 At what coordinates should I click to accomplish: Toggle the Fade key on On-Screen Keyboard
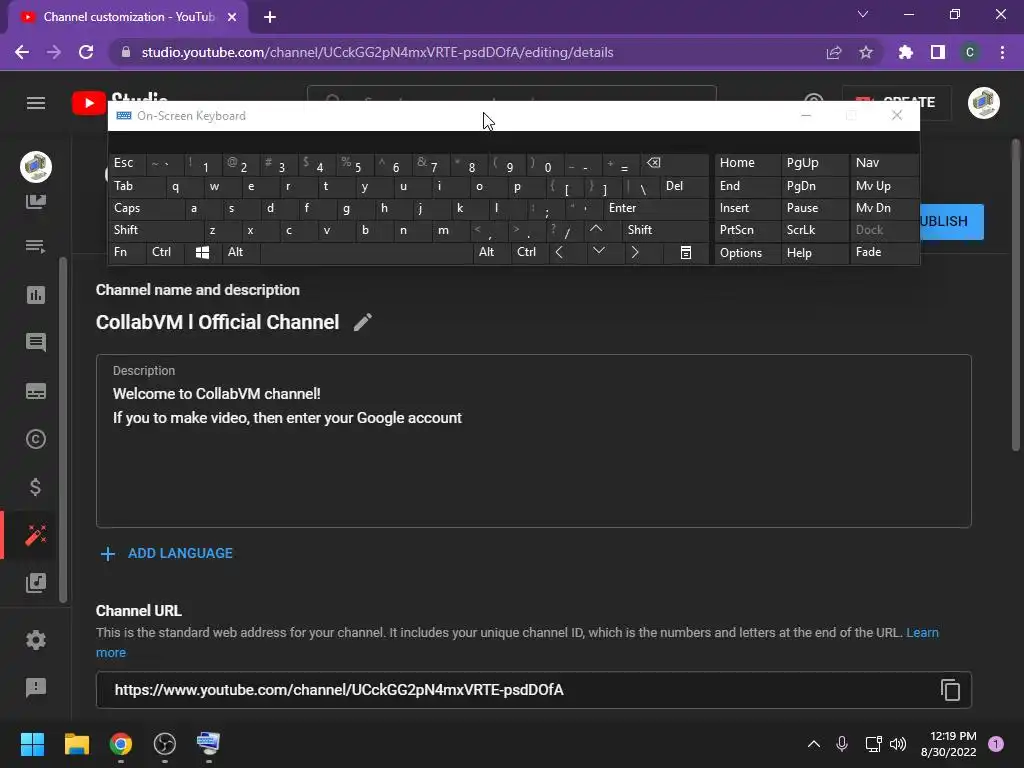[884, 252]
